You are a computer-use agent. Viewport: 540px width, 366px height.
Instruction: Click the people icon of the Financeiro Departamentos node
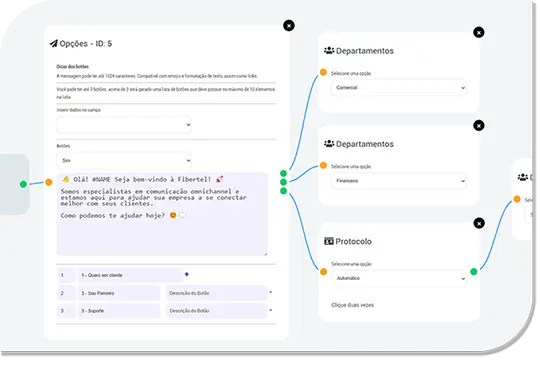(x=329, y=144)
